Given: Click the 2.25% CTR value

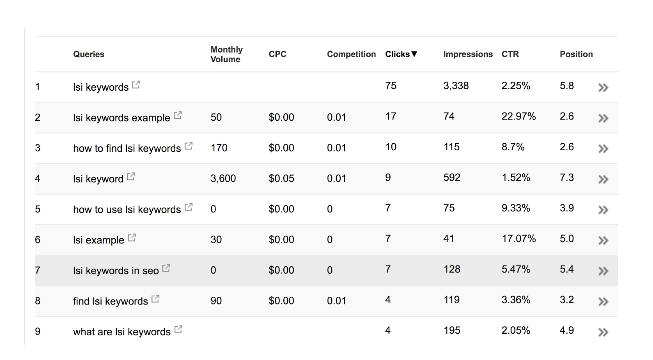Looking at the screenshot, I should 516,86.
